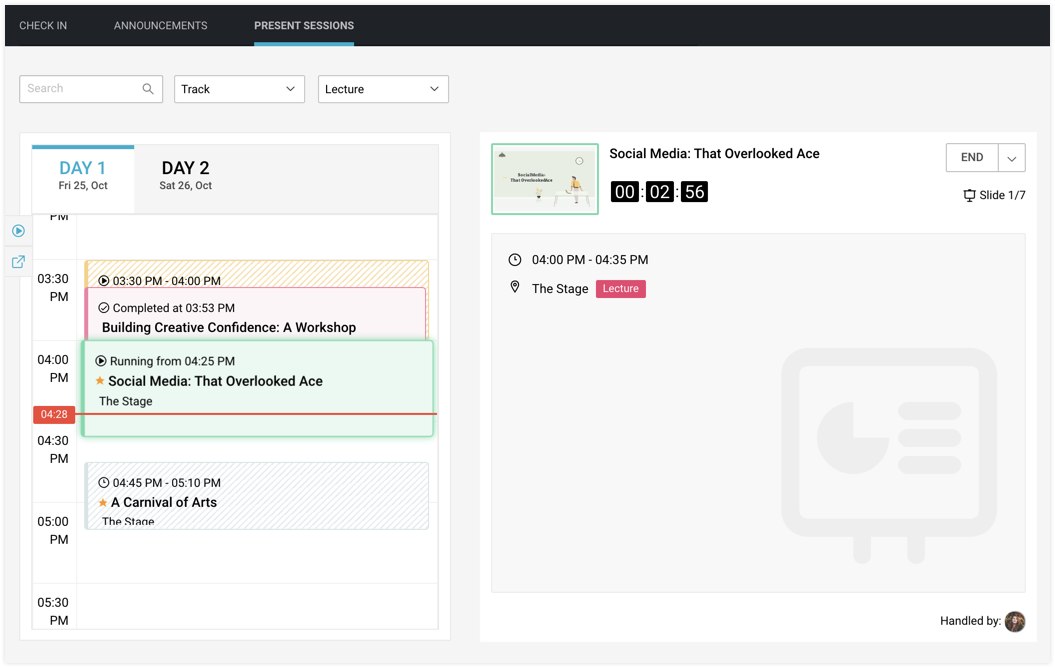The height and width of the screenshot is (668, 1055).
Task: Click the red 04:28 current time marker
Action: [54, 414]
